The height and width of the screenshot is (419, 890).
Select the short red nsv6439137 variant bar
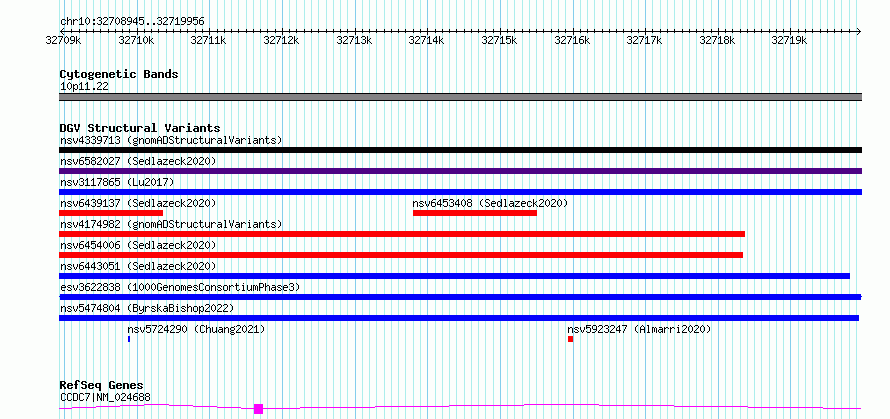tap(111, 213)
